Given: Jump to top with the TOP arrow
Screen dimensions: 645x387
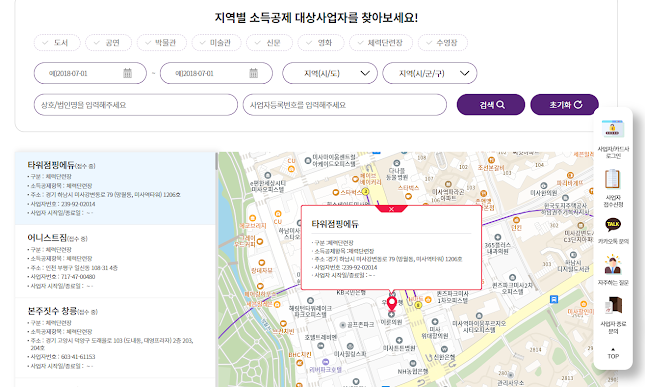Looking at the screenshot, I should pyautogui.click(x=613, y=354).
